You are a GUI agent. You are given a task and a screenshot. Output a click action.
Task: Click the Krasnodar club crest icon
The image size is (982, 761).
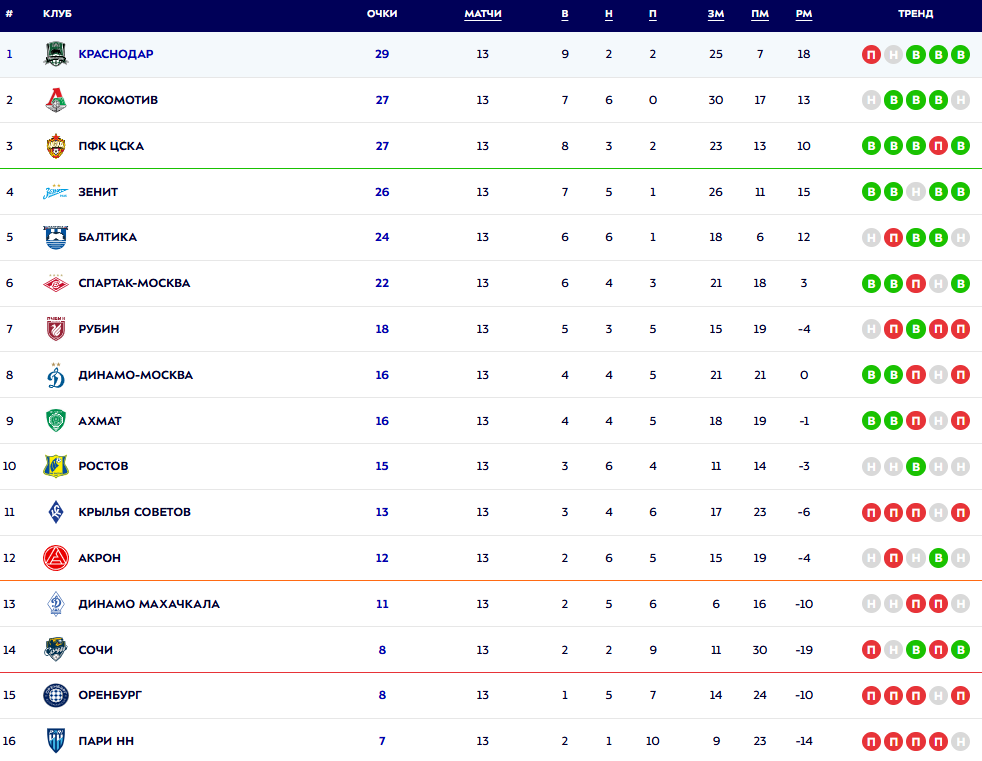point(56,54)
